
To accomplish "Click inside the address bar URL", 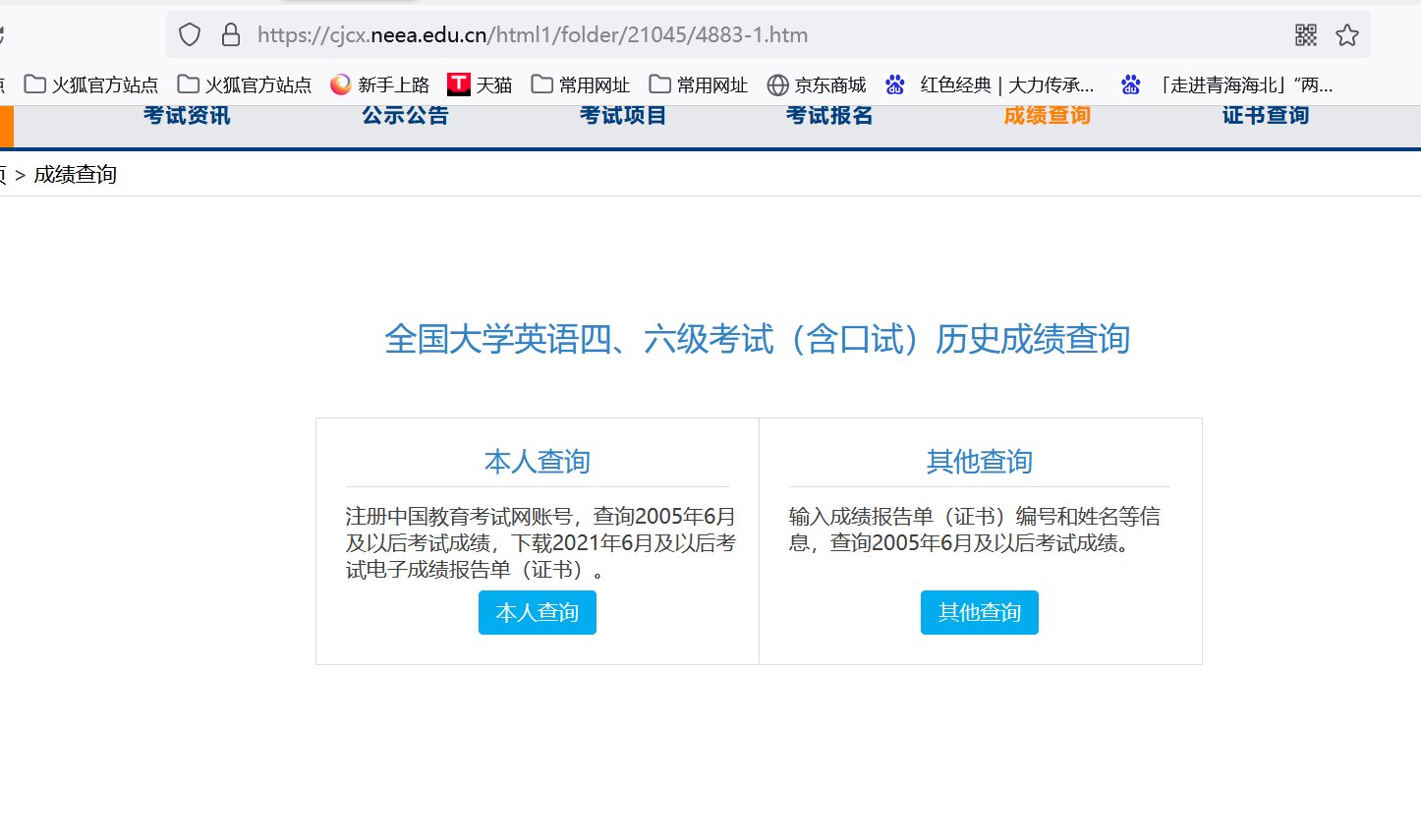I will pos(531,34).
